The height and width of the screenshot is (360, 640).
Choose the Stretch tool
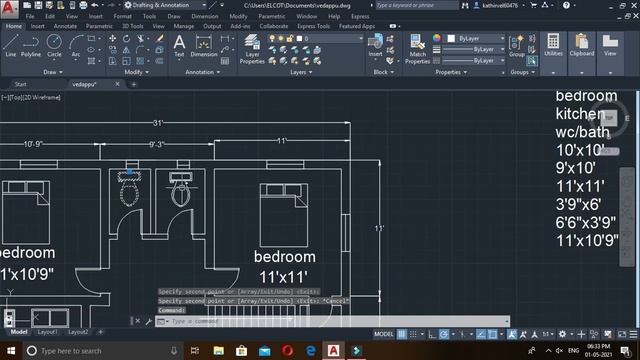[112, 61]
